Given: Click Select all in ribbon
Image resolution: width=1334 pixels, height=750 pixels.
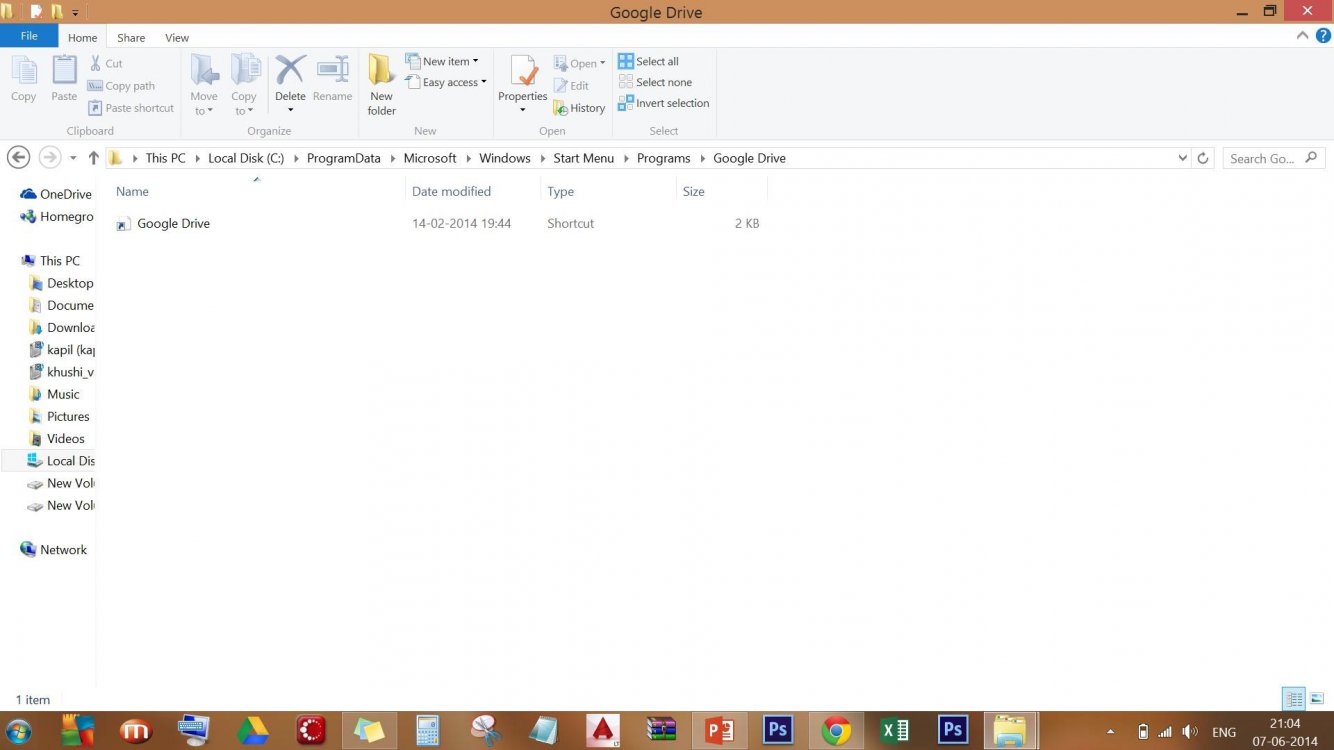Looking at the screenshot, I should [x=648, y=61].
